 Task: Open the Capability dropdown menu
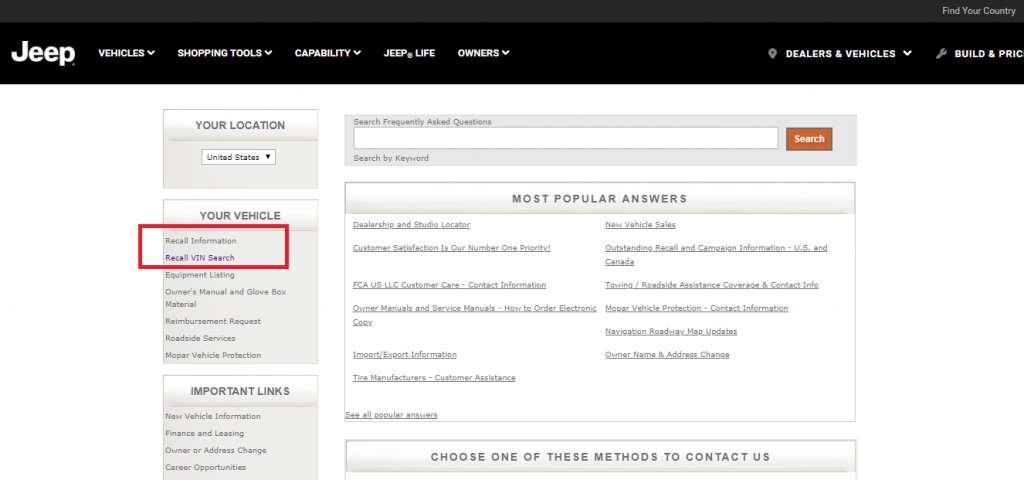(328, 53)
